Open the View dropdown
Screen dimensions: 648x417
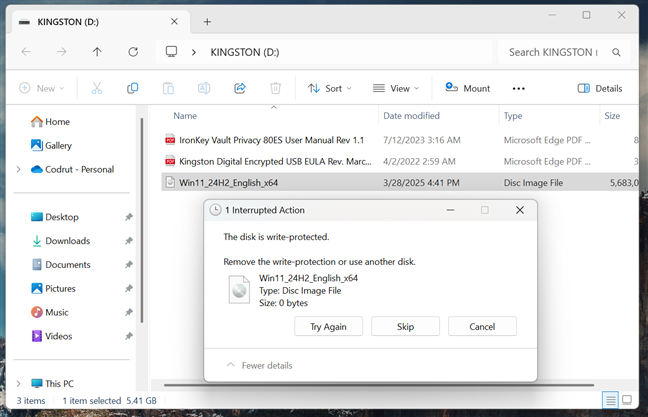click(x=396, y=88)
